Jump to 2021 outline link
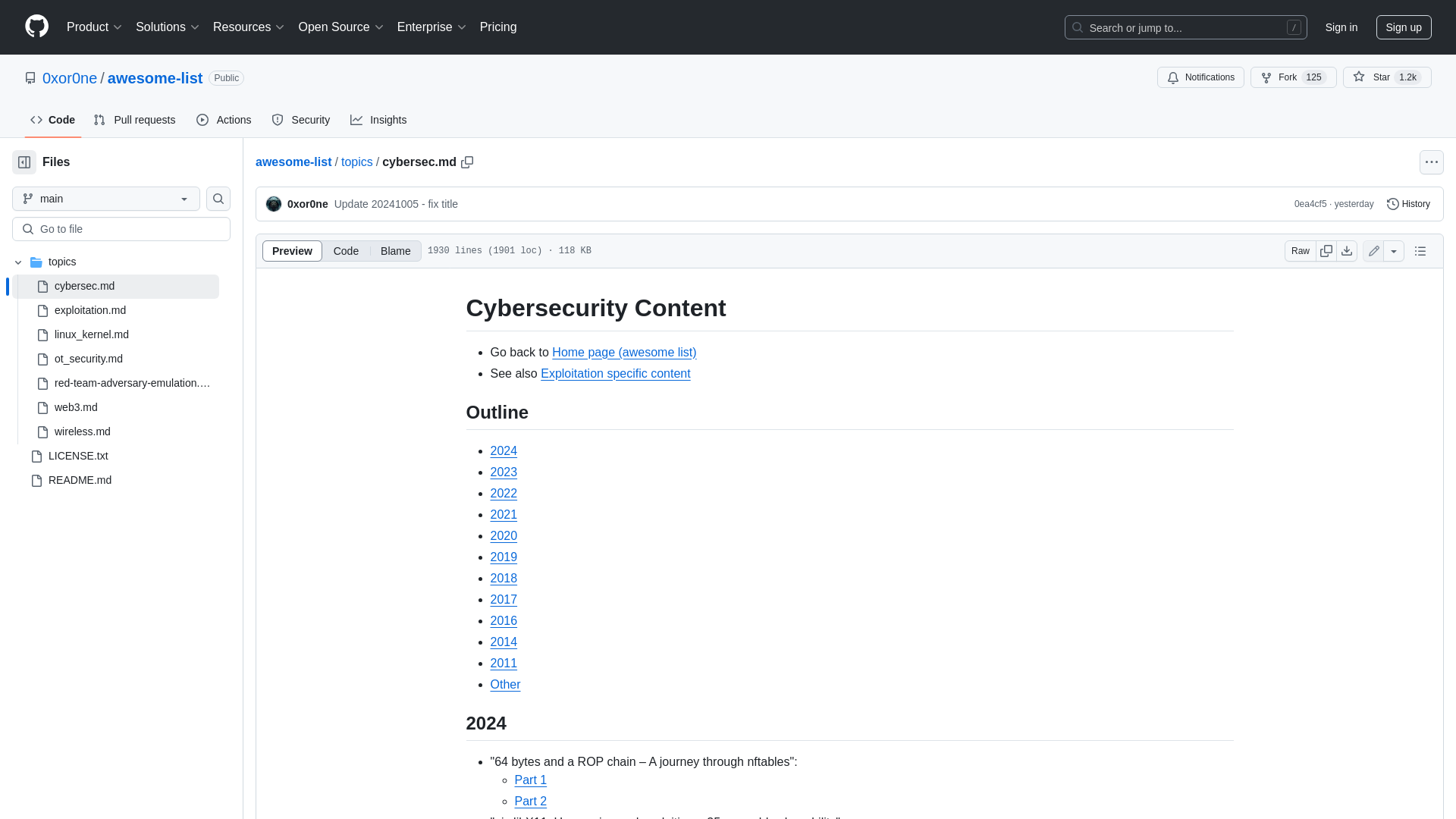The height and width of the screenshot is (819, 1456). point(504,515)
